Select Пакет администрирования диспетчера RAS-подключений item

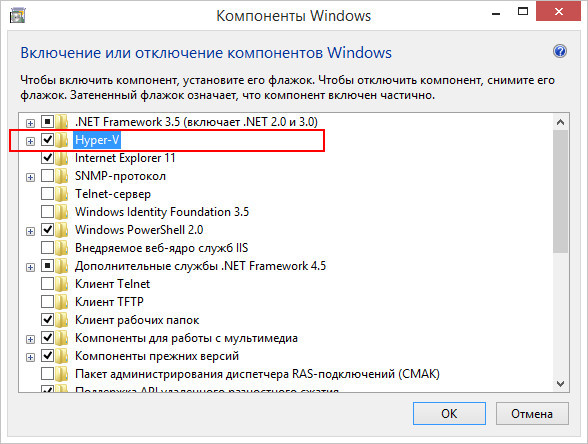pos(257,374)
